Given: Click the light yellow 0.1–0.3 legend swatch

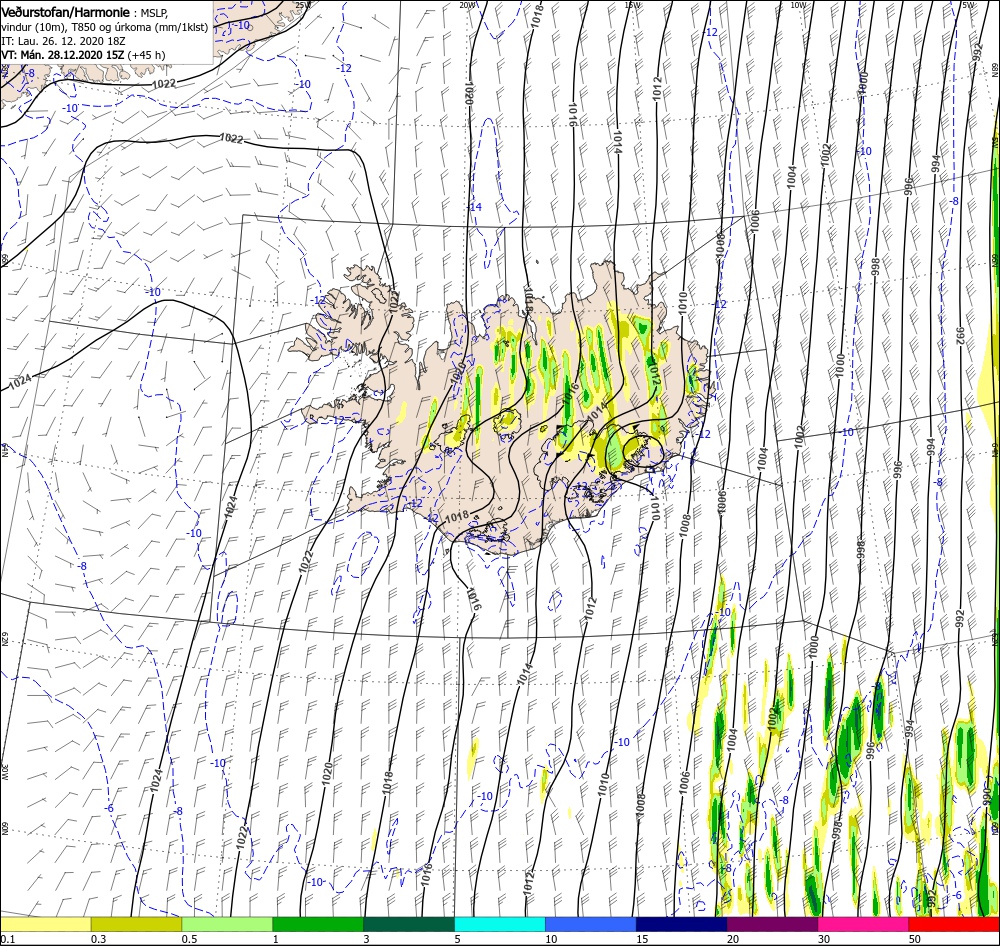Looking at the screenshot, I should coord(45,924).
